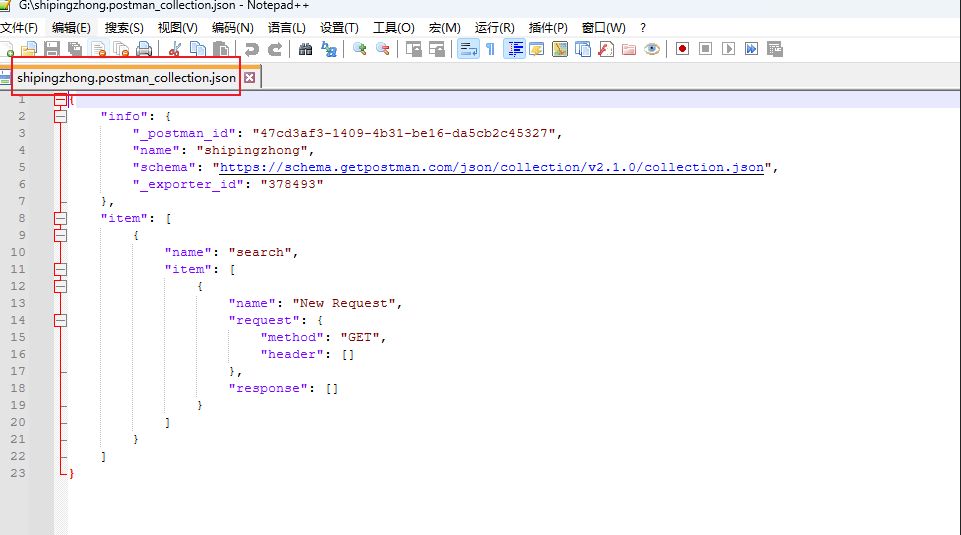
Task: Toggle word wrap in toolbar
Action: pyautogui.click(x=467, y=49)
